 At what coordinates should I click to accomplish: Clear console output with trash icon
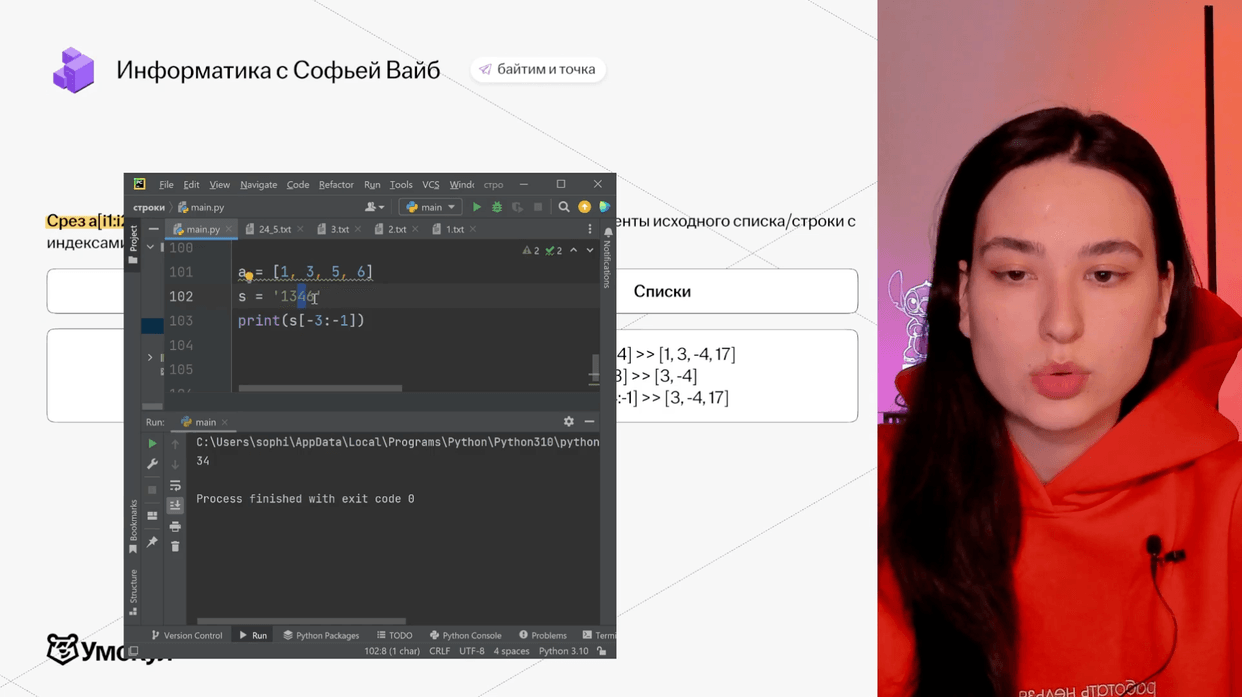[x=175, y=547]
